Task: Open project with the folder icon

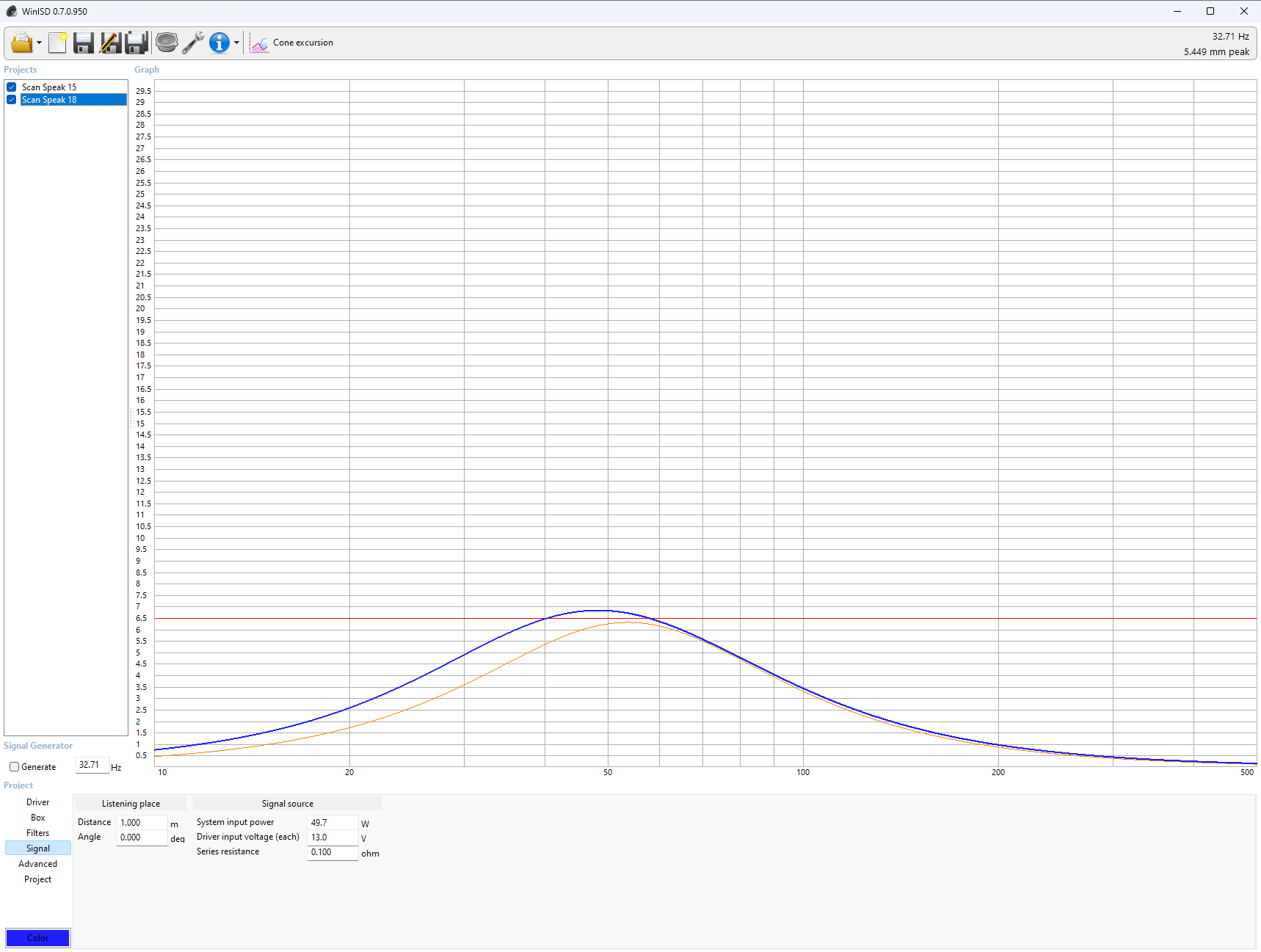Action: coord(21,43)
